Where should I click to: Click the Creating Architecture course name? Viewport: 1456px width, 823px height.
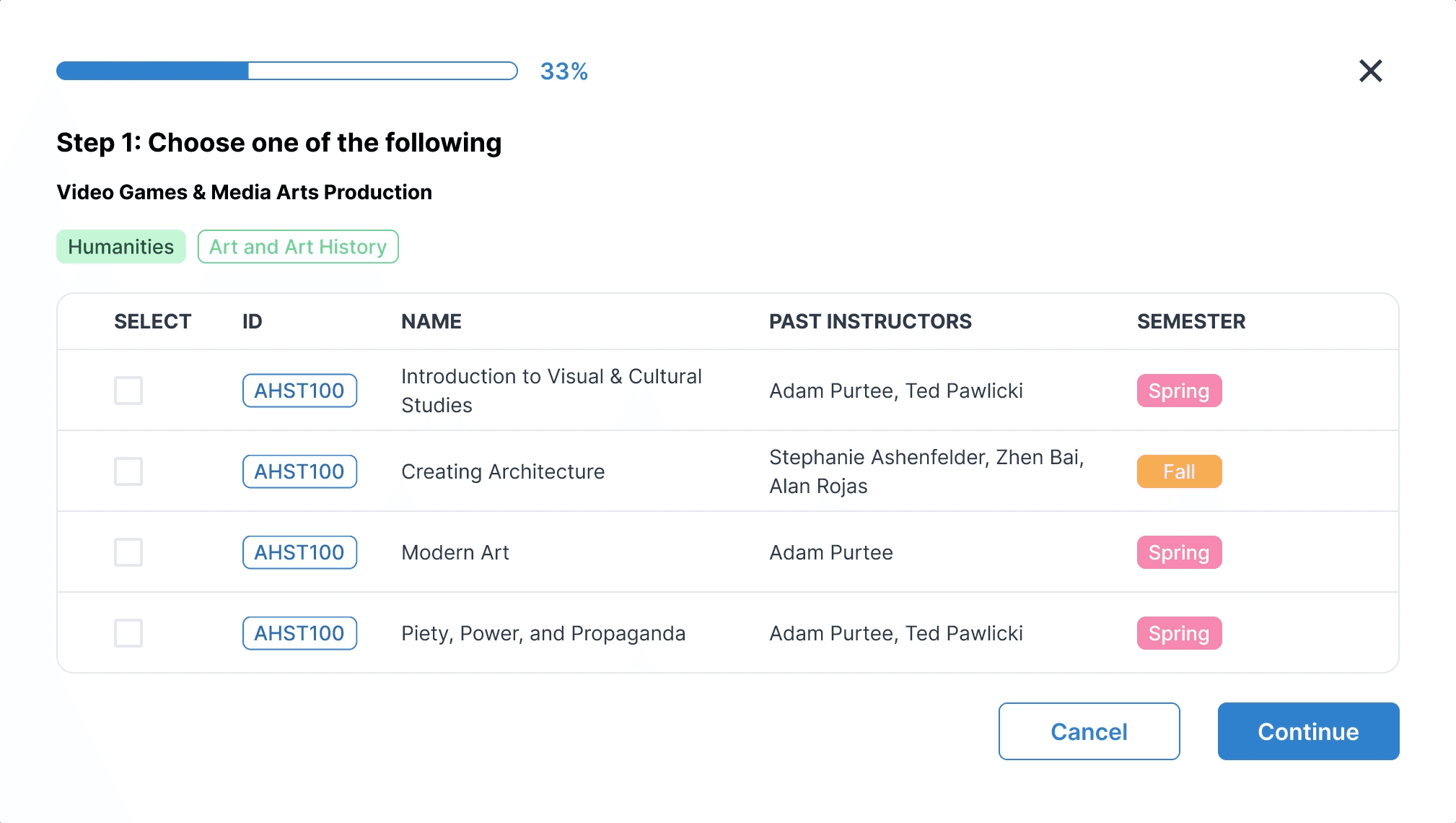(x=503, y=471)
